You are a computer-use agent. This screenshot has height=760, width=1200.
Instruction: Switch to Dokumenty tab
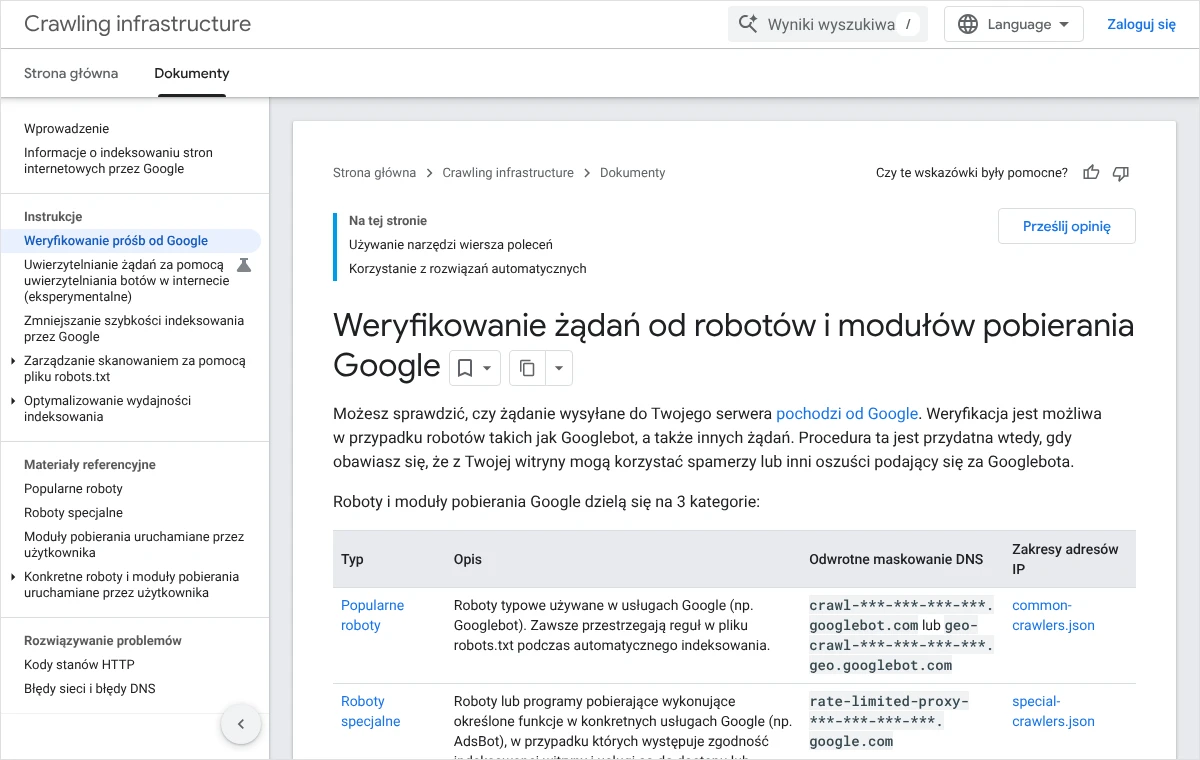192,73
